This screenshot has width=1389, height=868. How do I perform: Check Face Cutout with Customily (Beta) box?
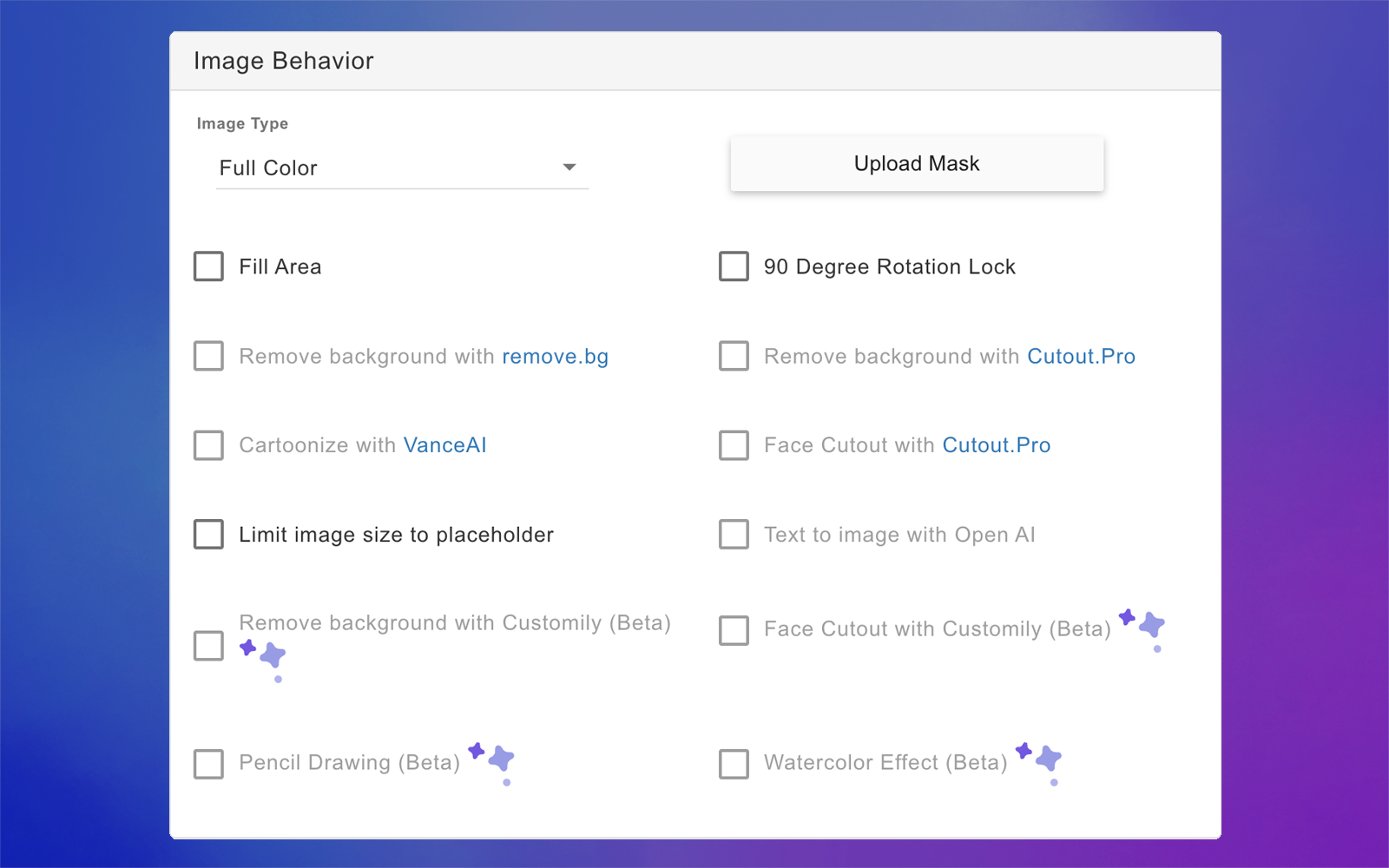coord(734,630)
